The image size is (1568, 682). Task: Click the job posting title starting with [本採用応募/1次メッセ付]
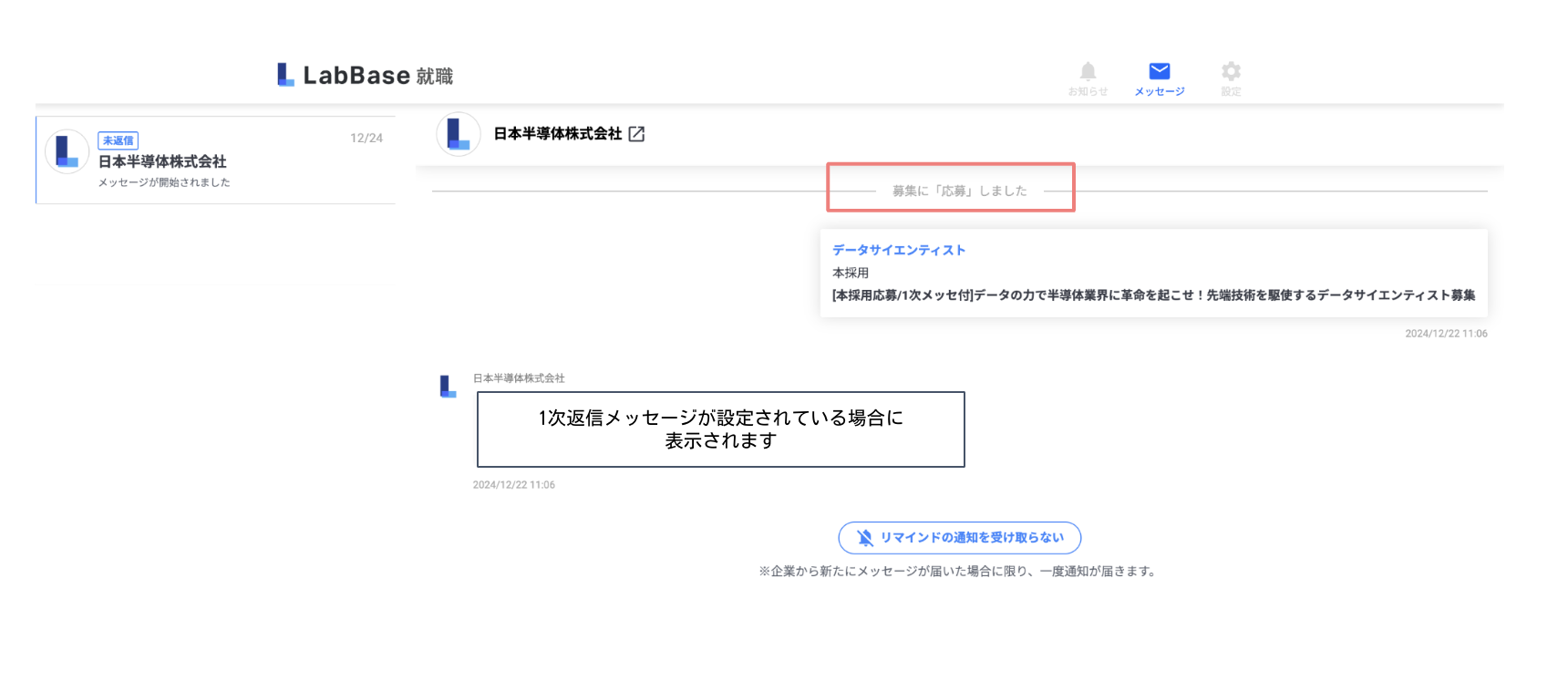[x=1153, y=295]
